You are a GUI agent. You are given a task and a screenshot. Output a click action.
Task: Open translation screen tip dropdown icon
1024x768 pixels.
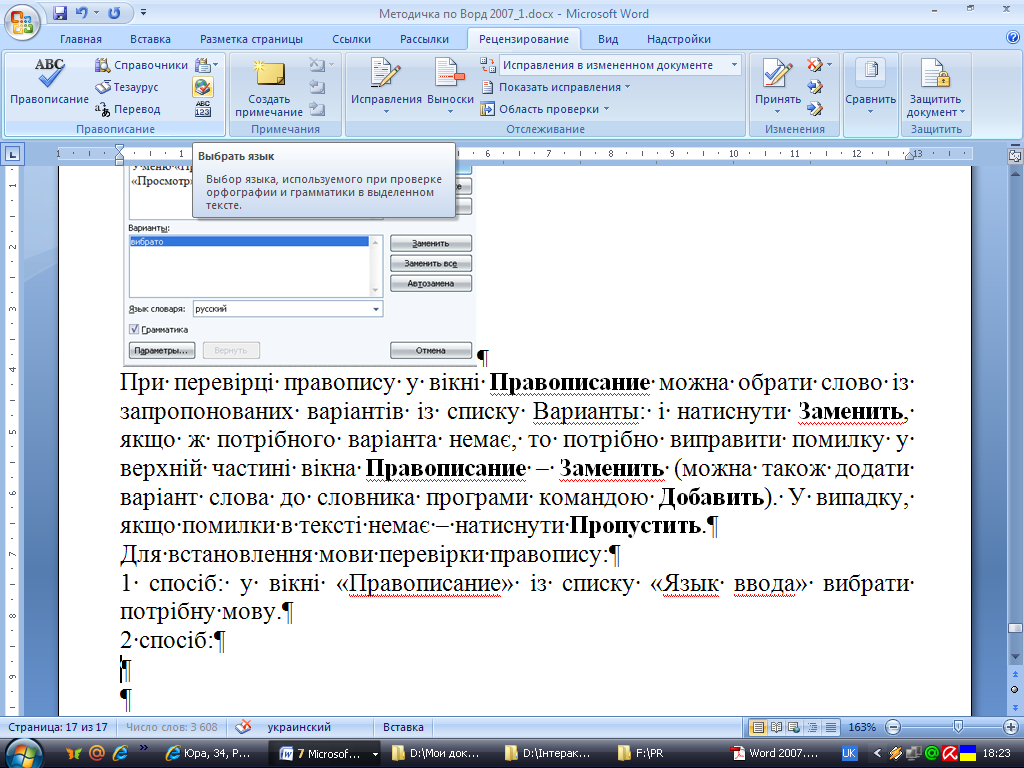pos(206,65)
